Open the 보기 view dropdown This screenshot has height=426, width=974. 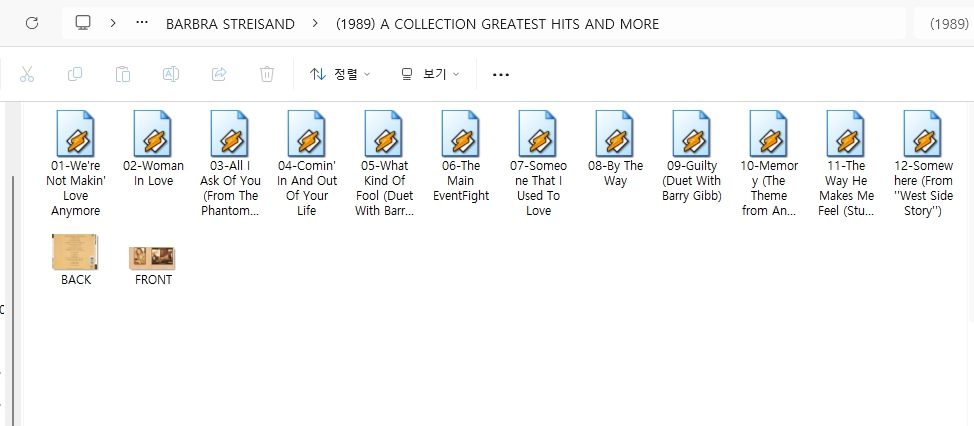tap(430, 74)
